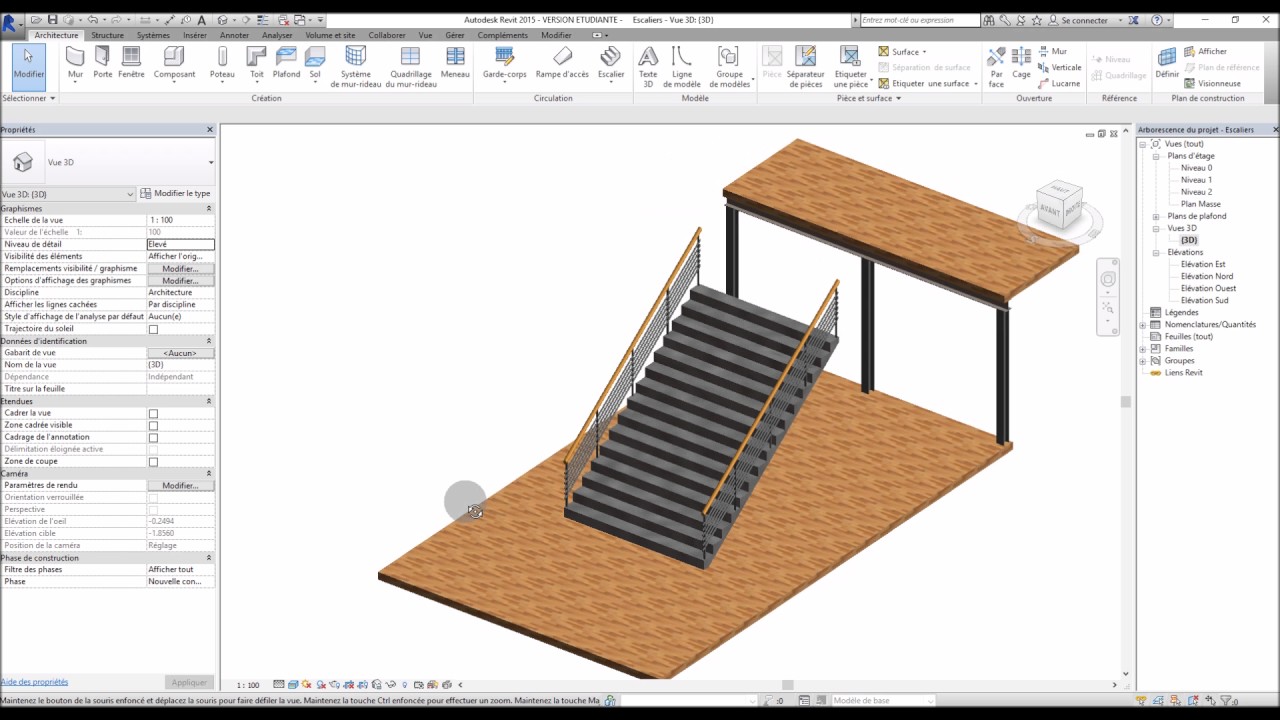
Task: Select the Modifier tool in ribbon
Action: [x=28, y=66]
